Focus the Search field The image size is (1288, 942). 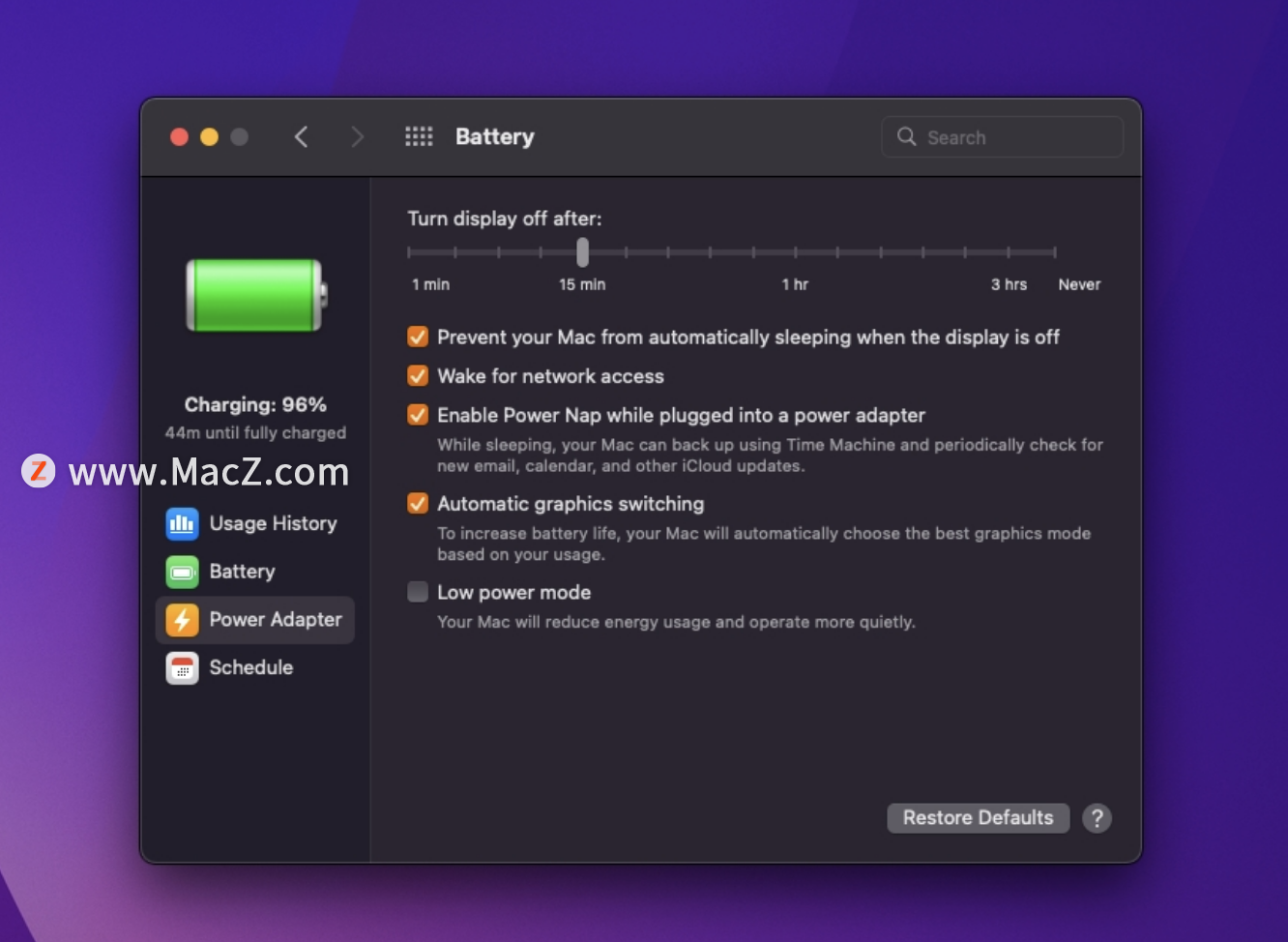1002,137
